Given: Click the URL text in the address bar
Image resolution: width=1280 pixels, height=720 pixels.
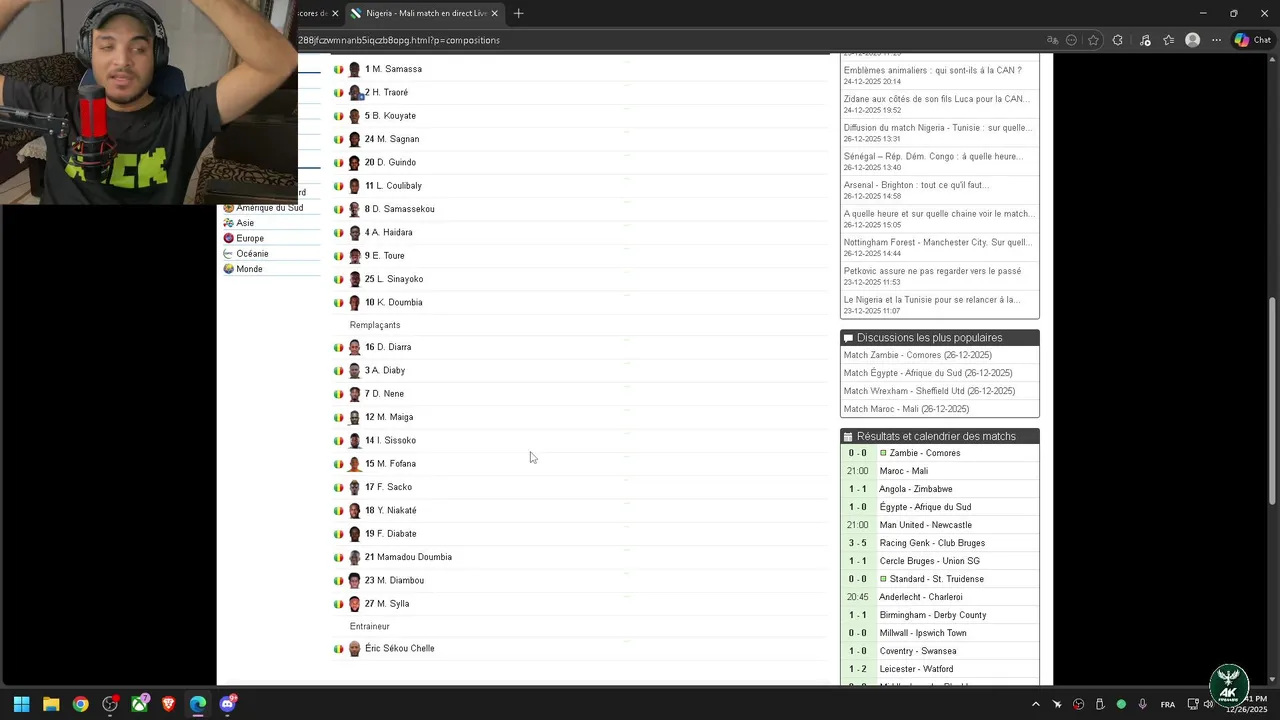Looking at the screenshot, I should 399,40.
